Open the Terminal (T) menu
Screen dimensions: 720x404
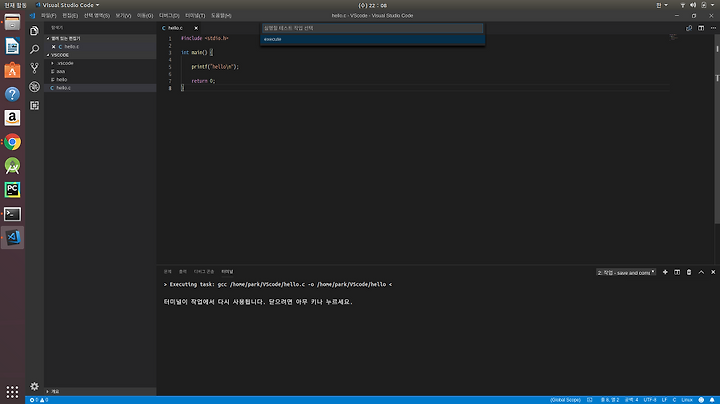(195, 16)
